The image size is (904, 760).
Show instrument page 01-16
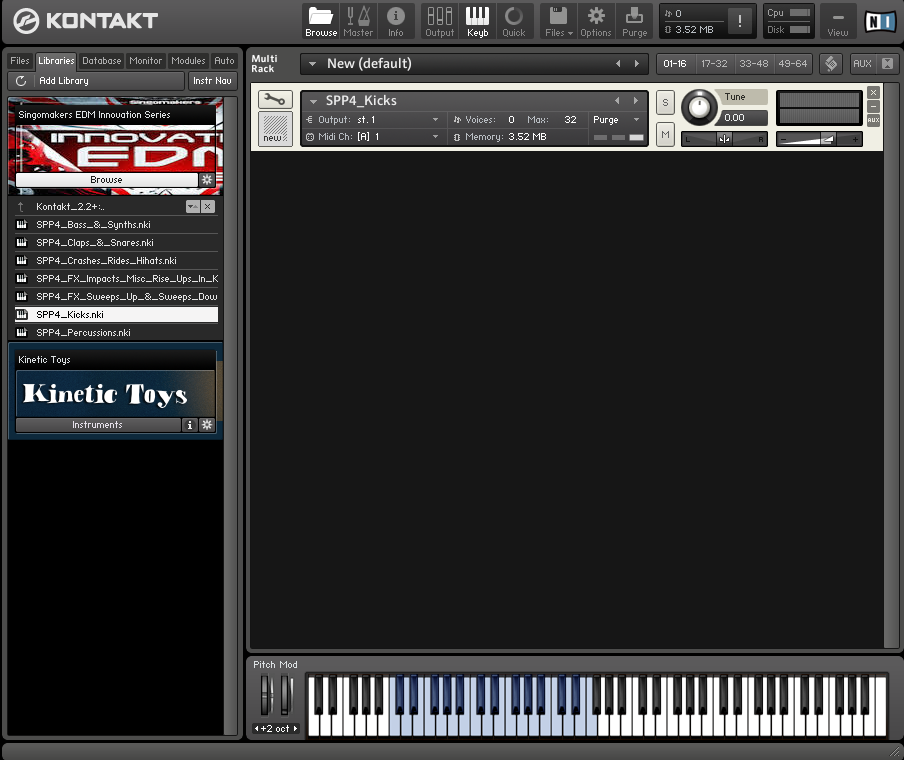tap(675, 63)
